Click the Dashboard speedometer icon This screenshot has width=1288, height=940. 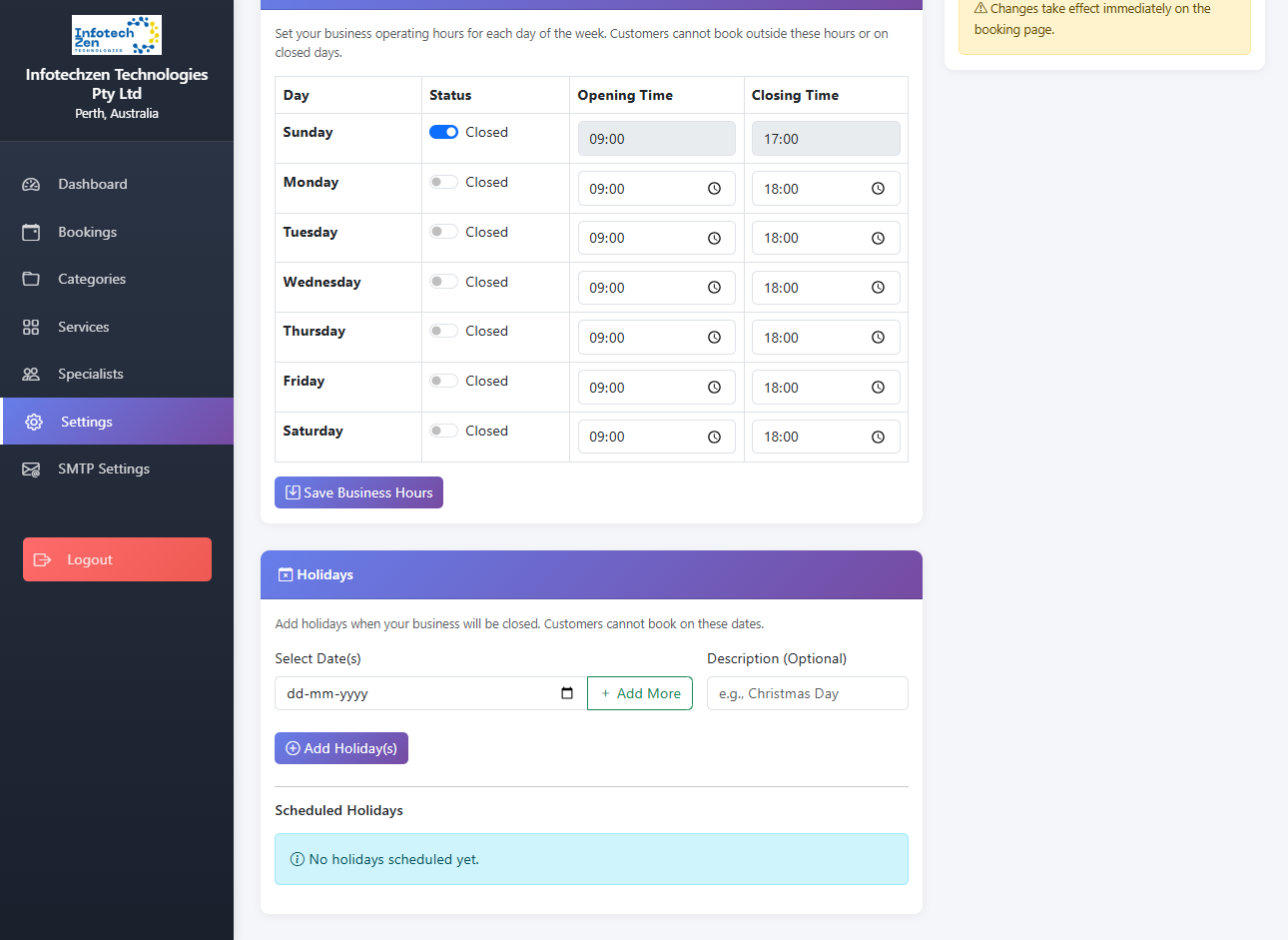click(x=31, y=184)
